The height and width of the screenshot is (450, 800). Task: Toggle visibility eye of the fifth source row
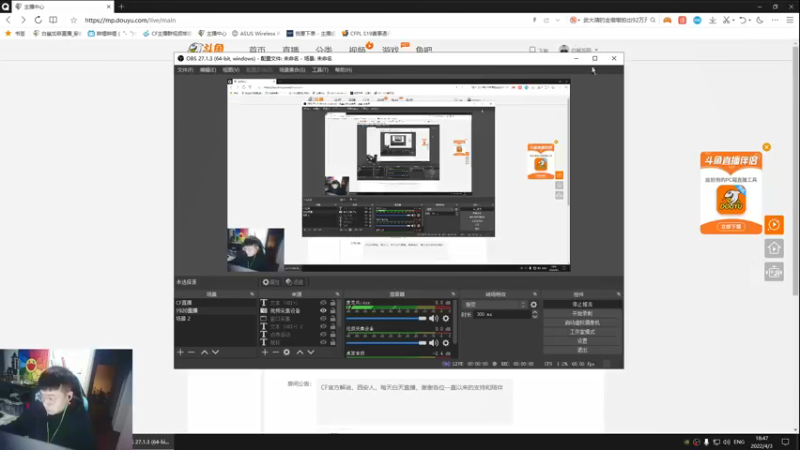(x=323, y=334)
